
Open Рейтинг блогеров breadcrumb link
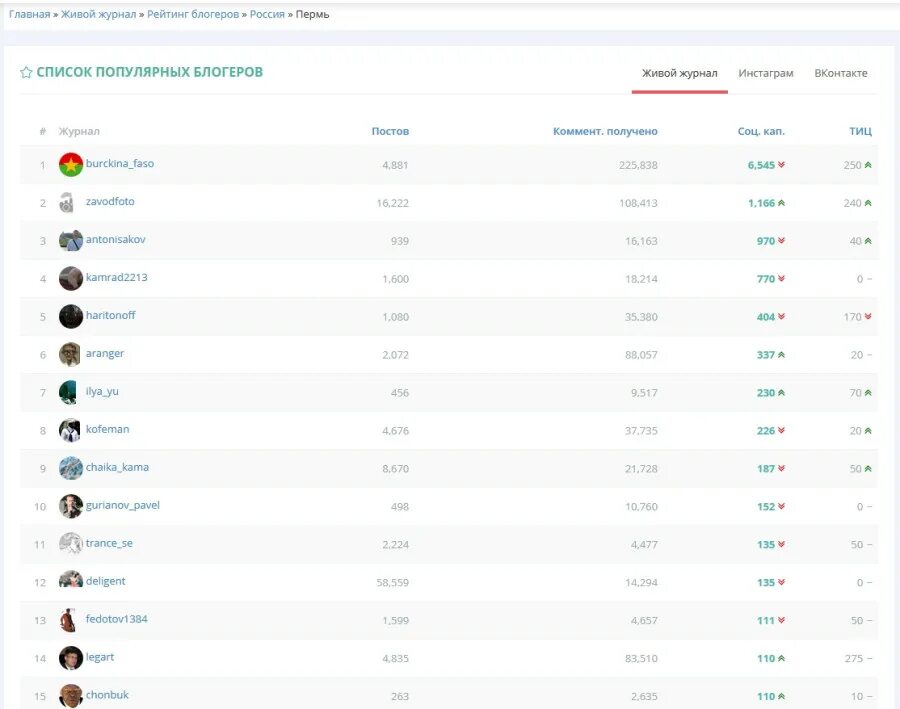point(193,14)
